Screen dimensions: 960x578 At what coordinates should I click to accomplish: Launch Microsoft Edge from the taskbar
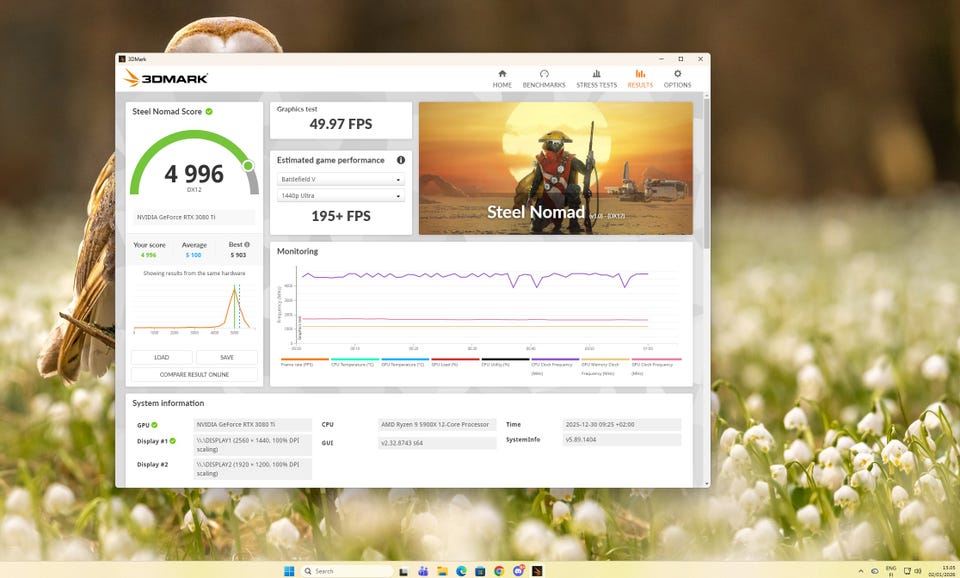pyautogui.click(x=461, y=571)
